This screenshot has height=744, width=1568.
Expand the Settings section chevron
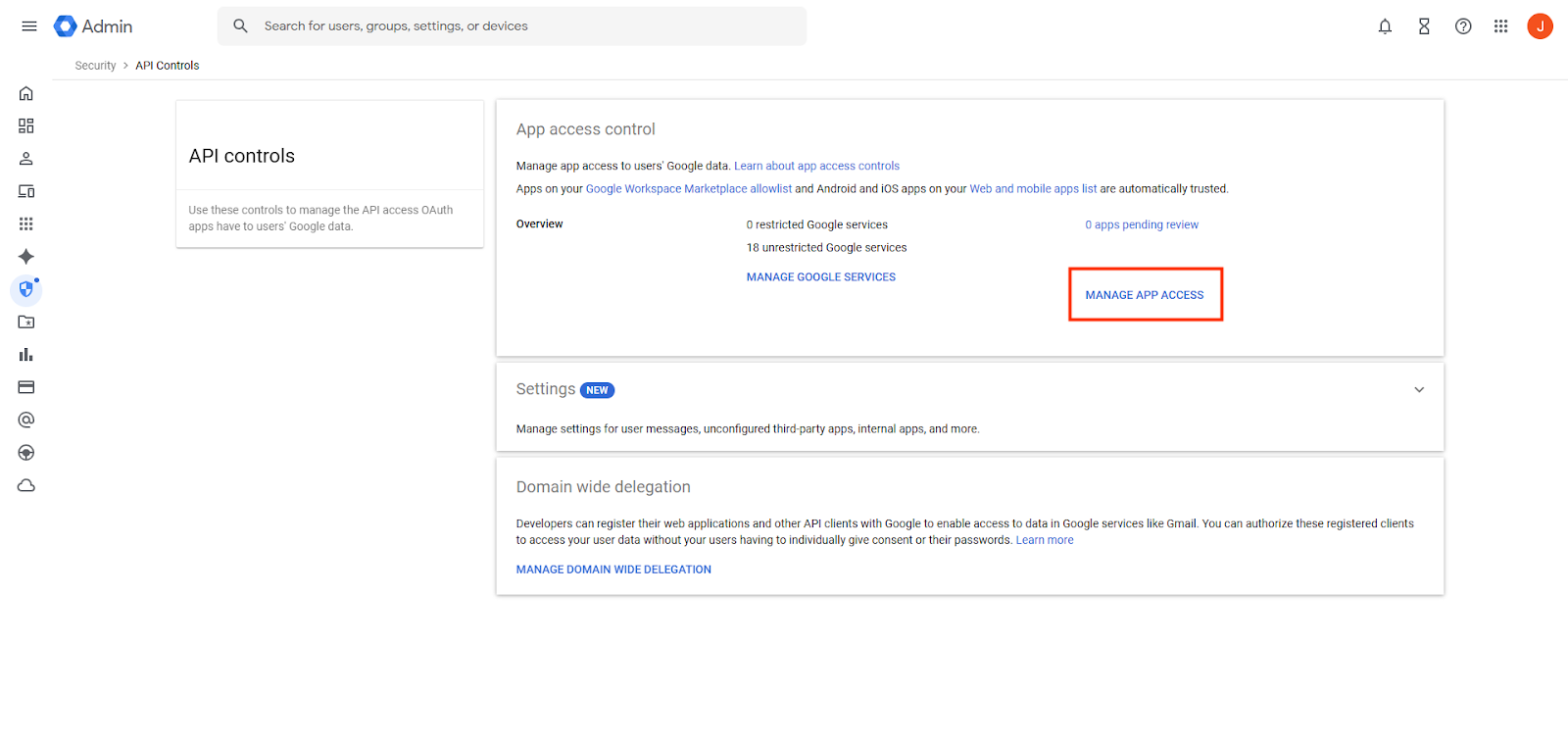click(x=1419, y=389)
